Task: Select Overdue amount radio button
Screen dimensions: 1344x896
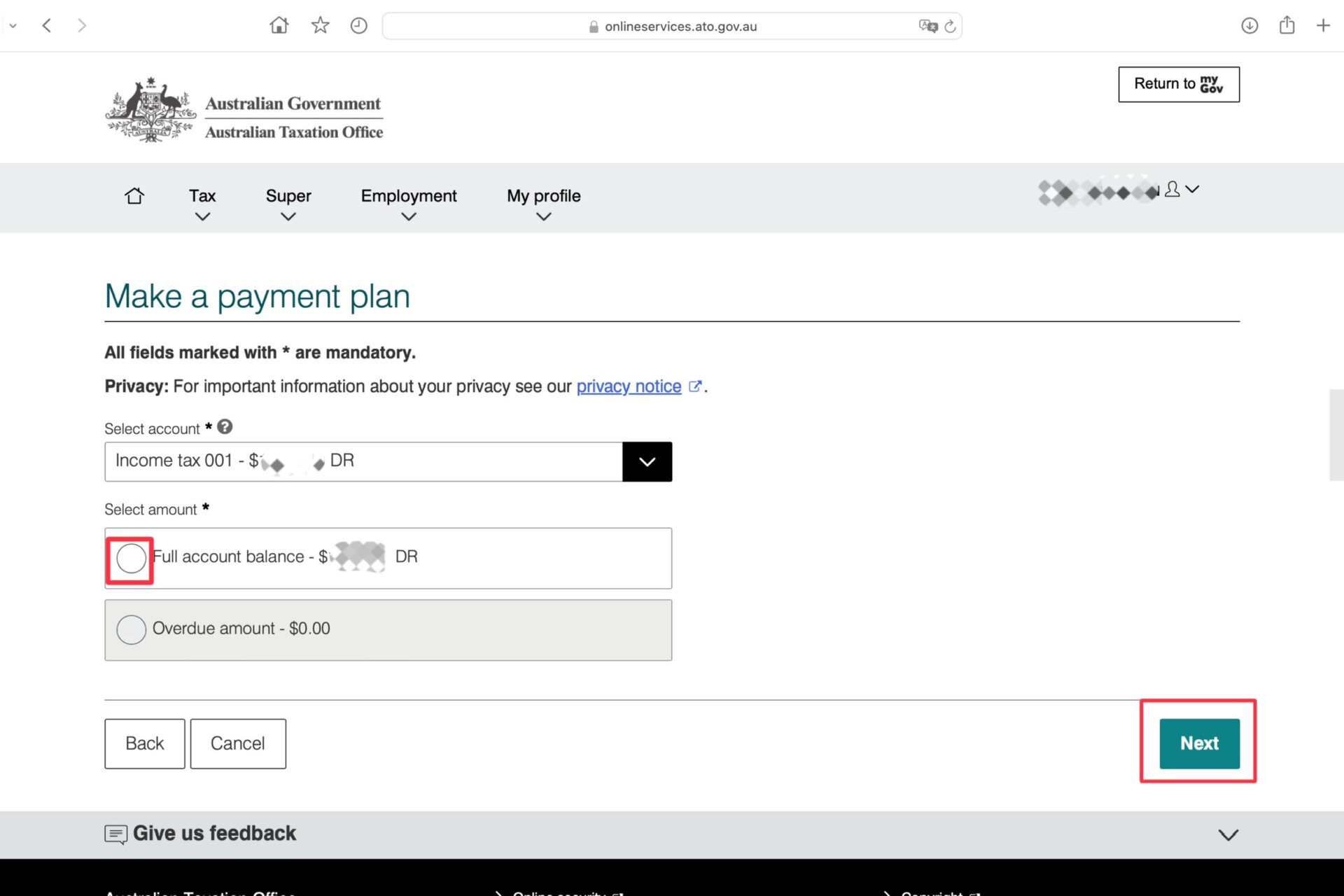Action: [x=131, y=629]
